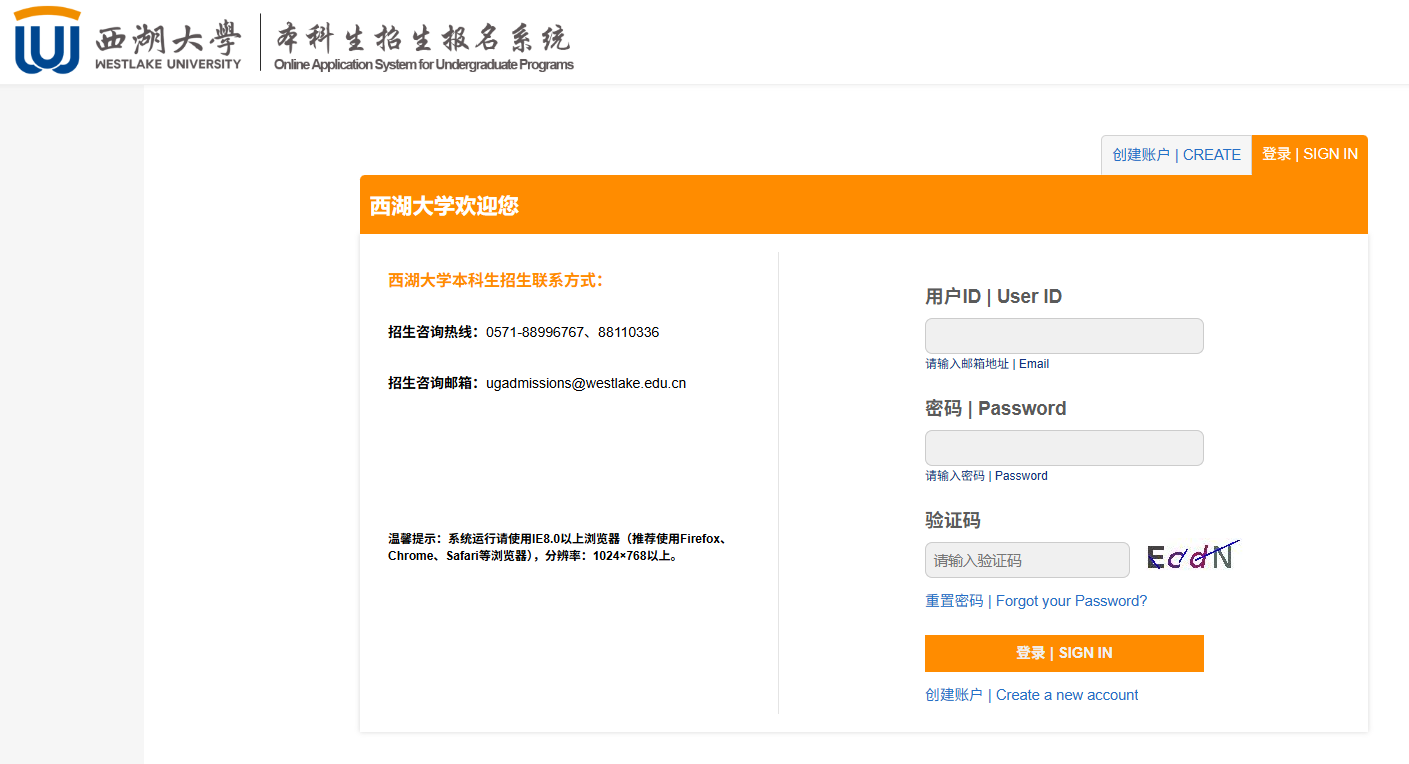Click the Westlake University logo icon

[x=47, y=40]
